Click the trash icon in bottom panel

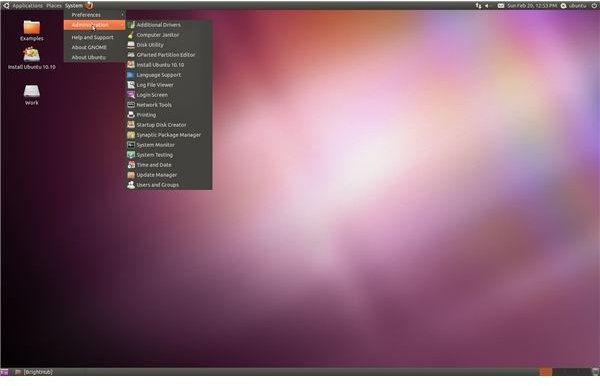point(595,371)
